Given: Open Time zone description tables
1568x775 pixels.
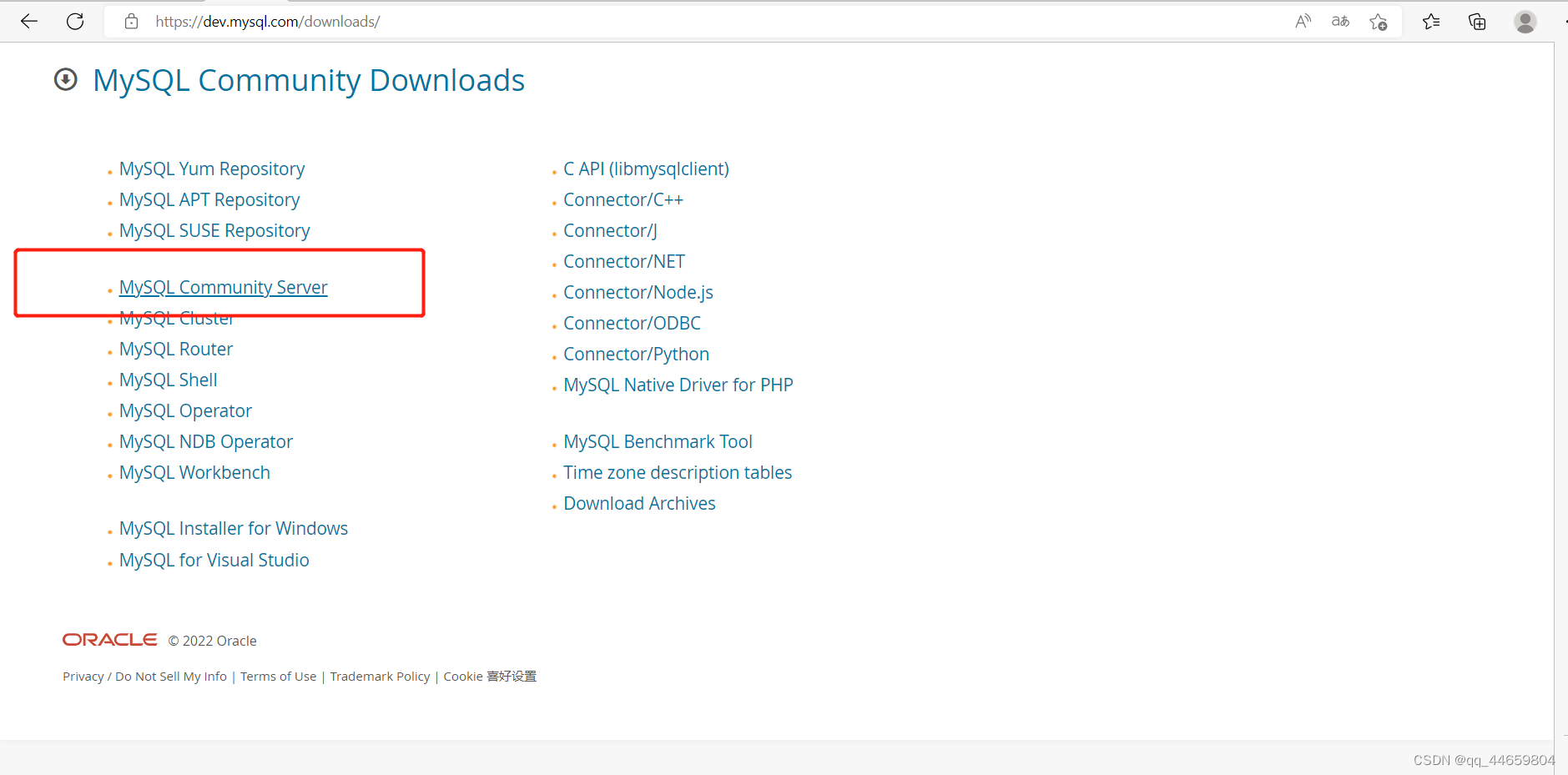Looking at the screenshot, I should pos(678,473).
